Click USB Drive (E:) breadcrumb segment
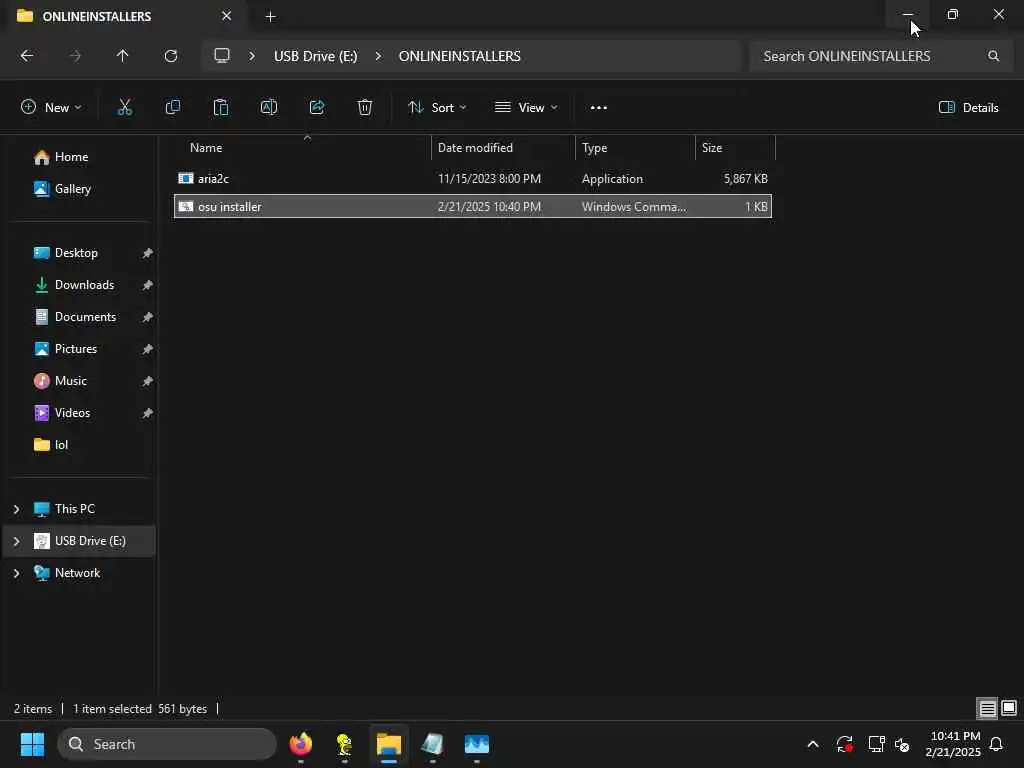Viewport: 1024px width, 768px height. pyautogui.click(x=315, y=56)
